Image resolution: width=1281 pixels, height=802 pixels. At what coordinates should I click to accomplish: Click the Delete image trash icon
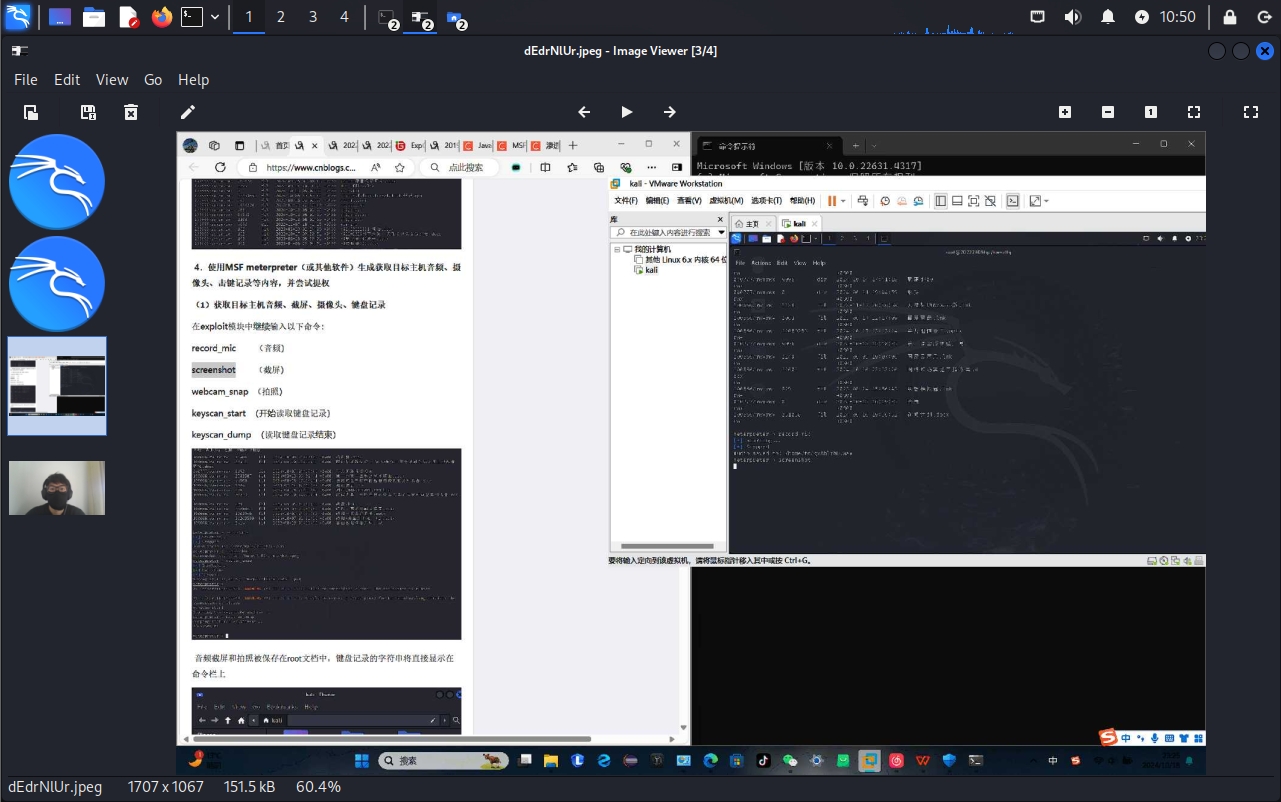click(x=131, y=112)
